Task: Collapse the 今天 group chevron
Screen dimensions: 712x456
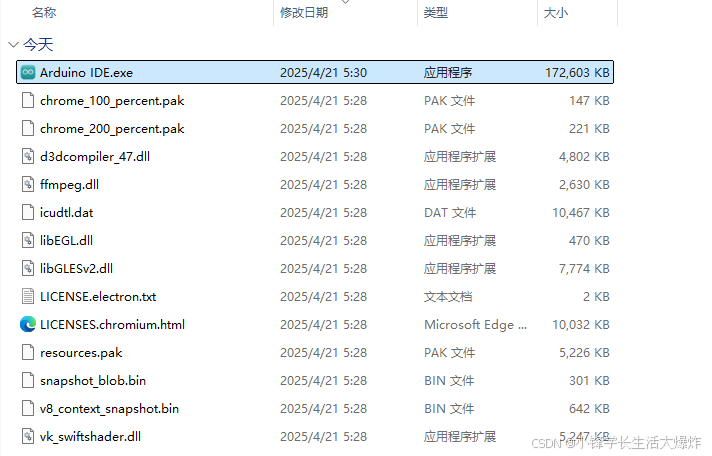Action: (13, 45)
